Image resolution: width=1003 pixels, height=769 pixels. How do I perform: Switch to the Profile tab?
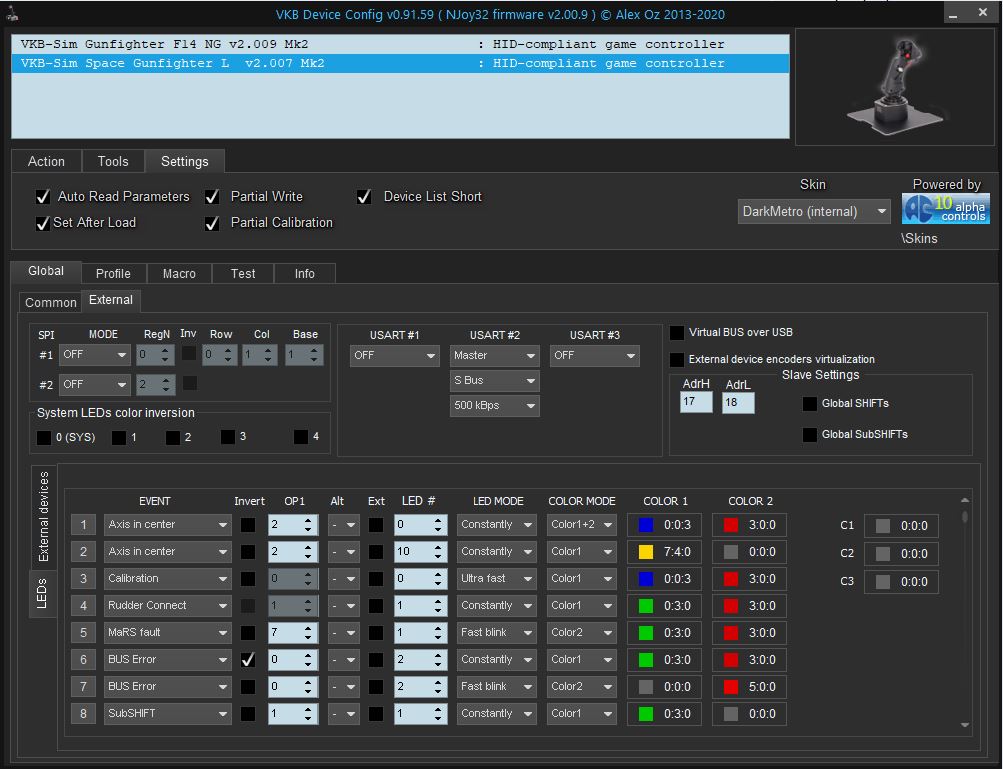point(113,273)
